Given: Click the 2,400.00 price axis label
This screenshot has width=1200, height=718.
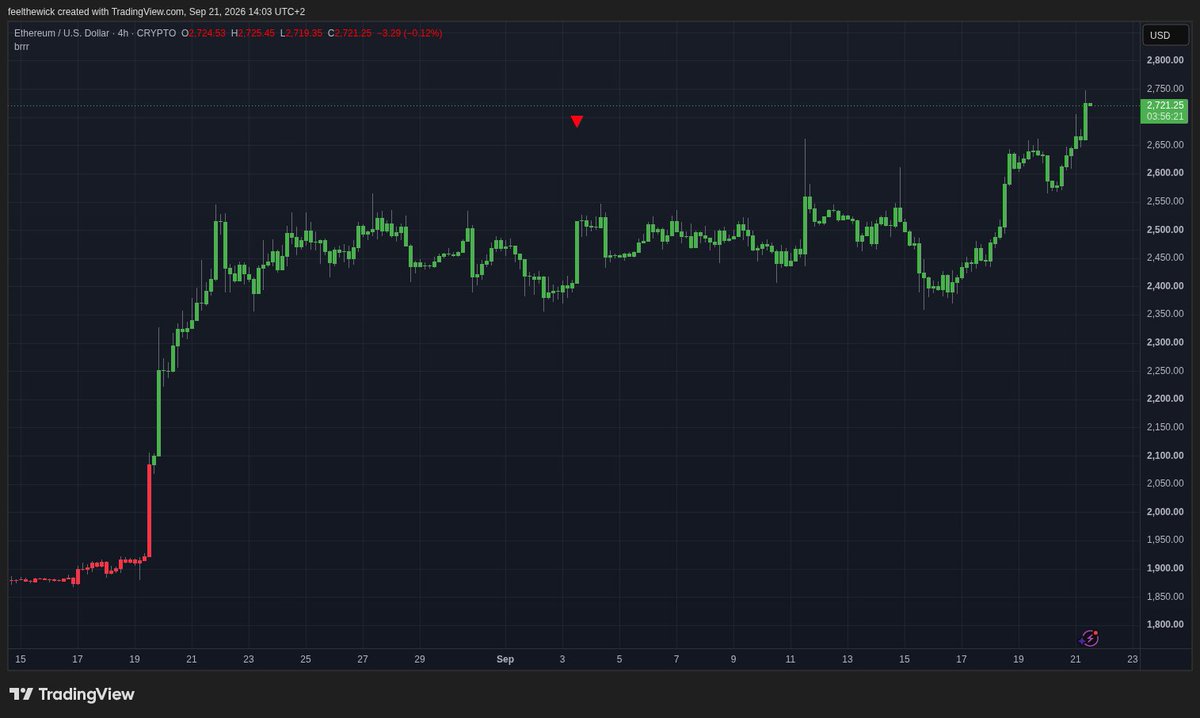Looking at the screenshot, I should coord(1166,286).
